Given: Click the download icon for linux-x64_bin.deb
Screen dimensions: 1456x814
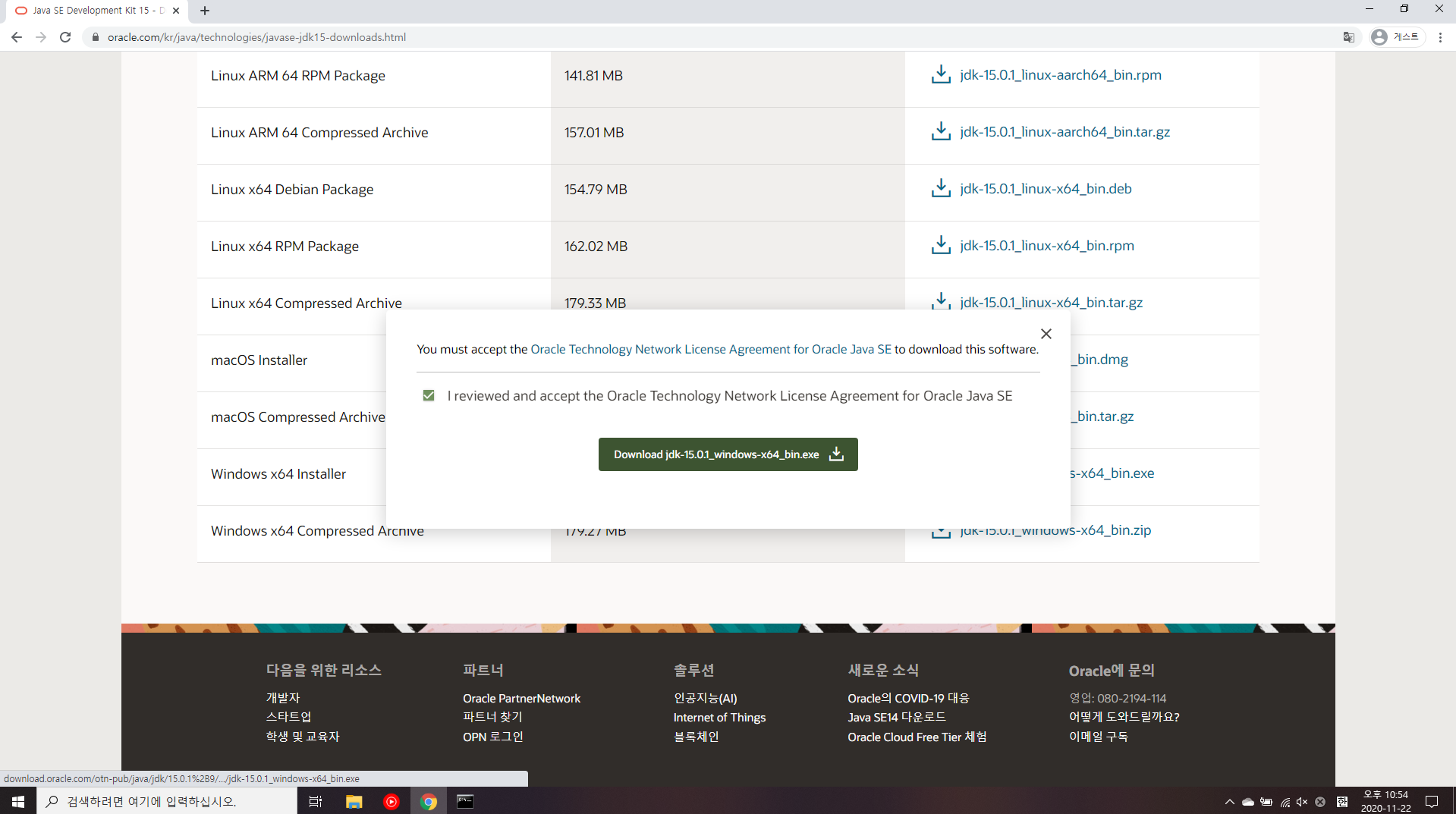Looking at the screenshot, I should click(941, 188).
